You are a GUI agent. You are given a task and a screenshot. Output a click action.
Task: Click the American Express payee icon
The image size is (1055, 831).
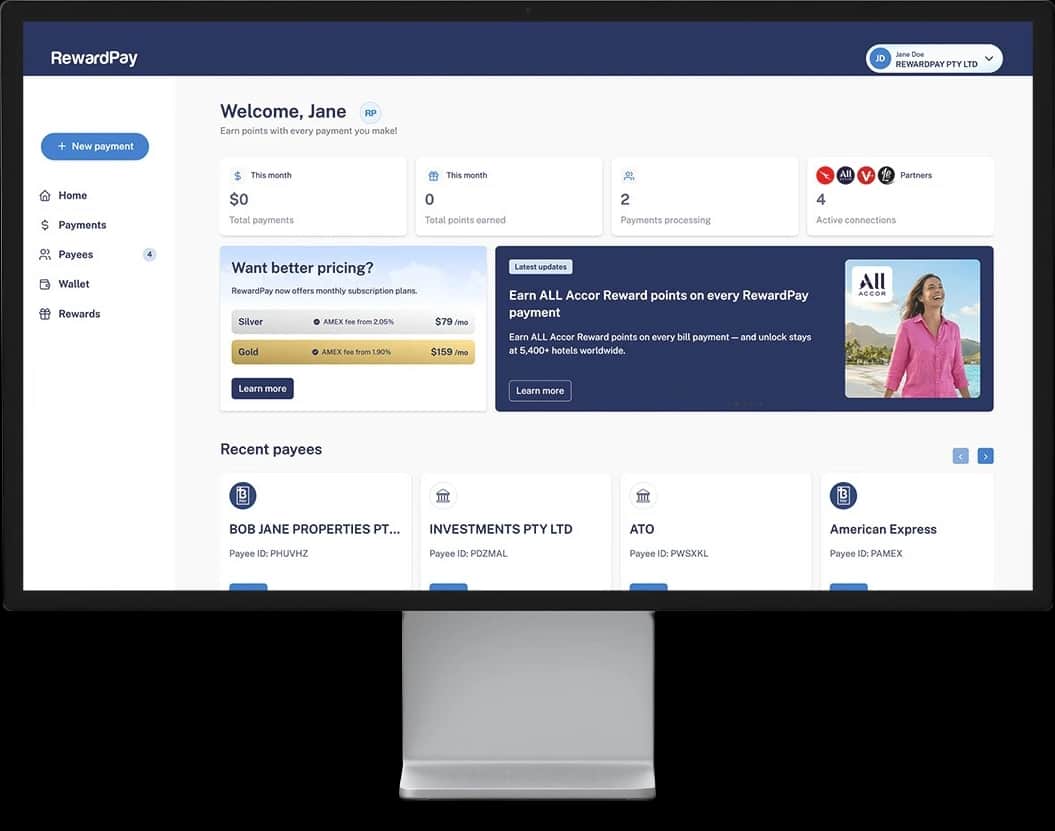click(x=843, y=496)
